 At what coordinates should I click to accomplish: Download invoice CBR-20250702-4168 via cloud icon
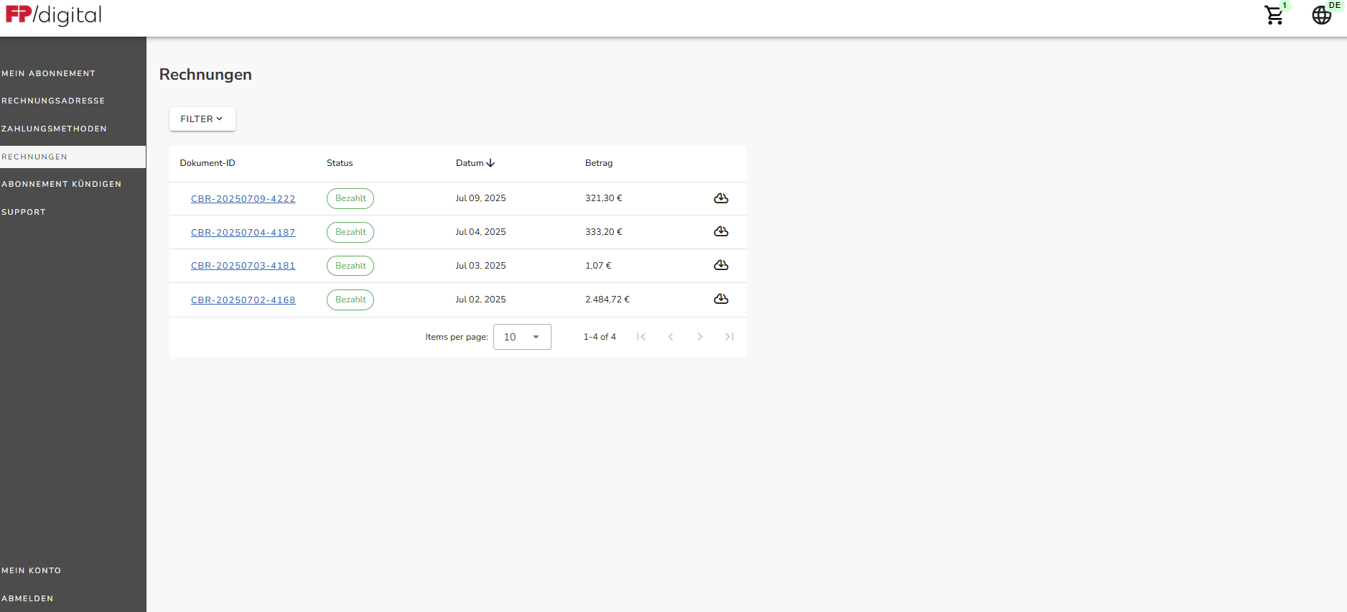point(720,299)
